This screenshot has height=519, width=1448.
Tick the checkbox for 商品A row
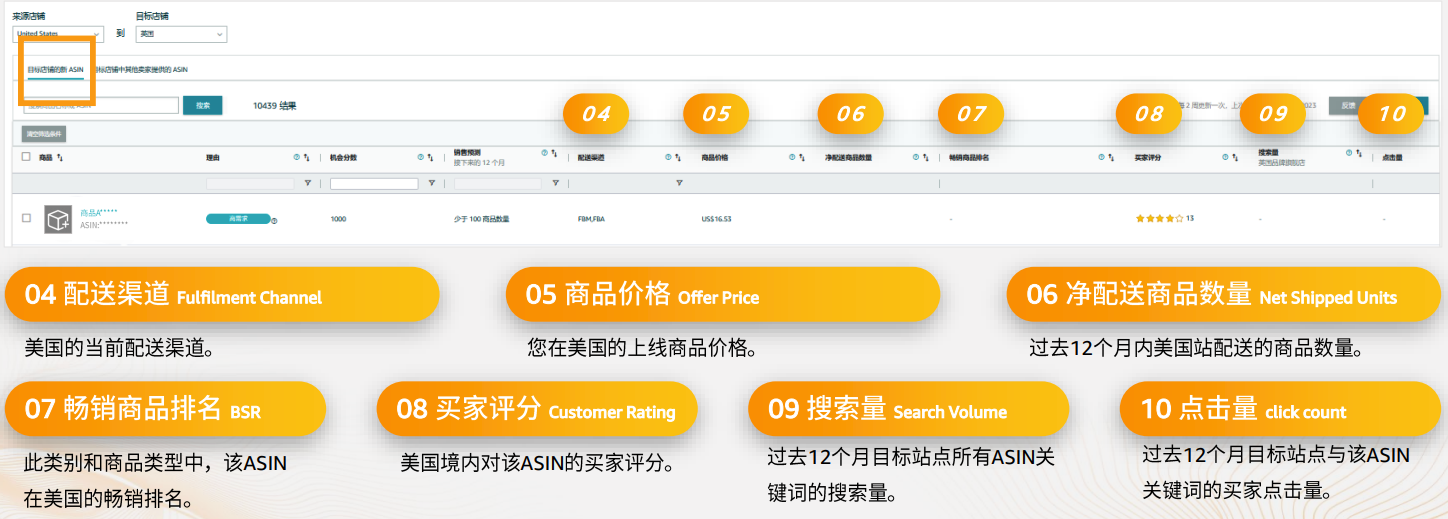[26, 218]
